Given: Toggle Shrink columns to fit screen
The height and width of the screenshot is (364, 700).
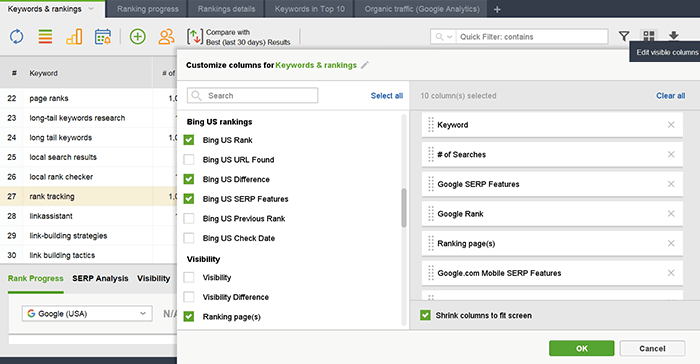Looking at the screenshot, I should 425,315.
